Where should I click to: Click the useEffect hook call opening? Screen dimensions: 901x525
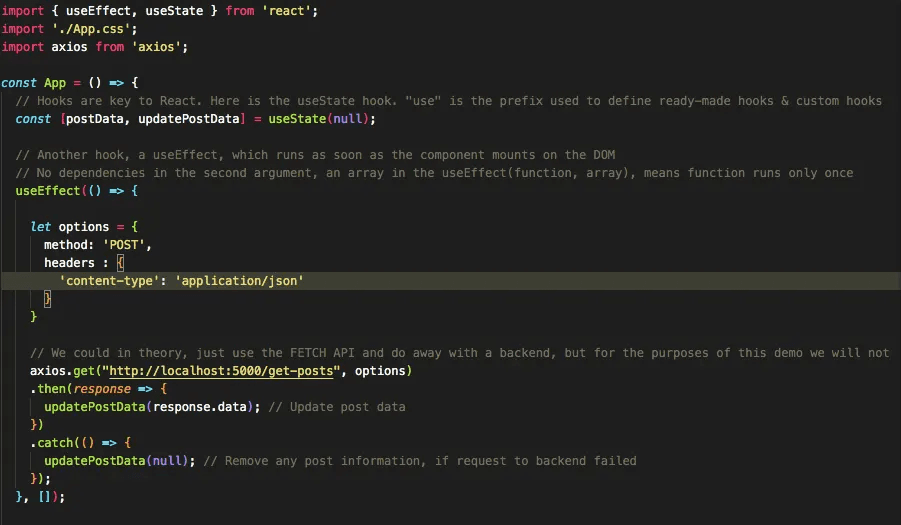point(47,190)
